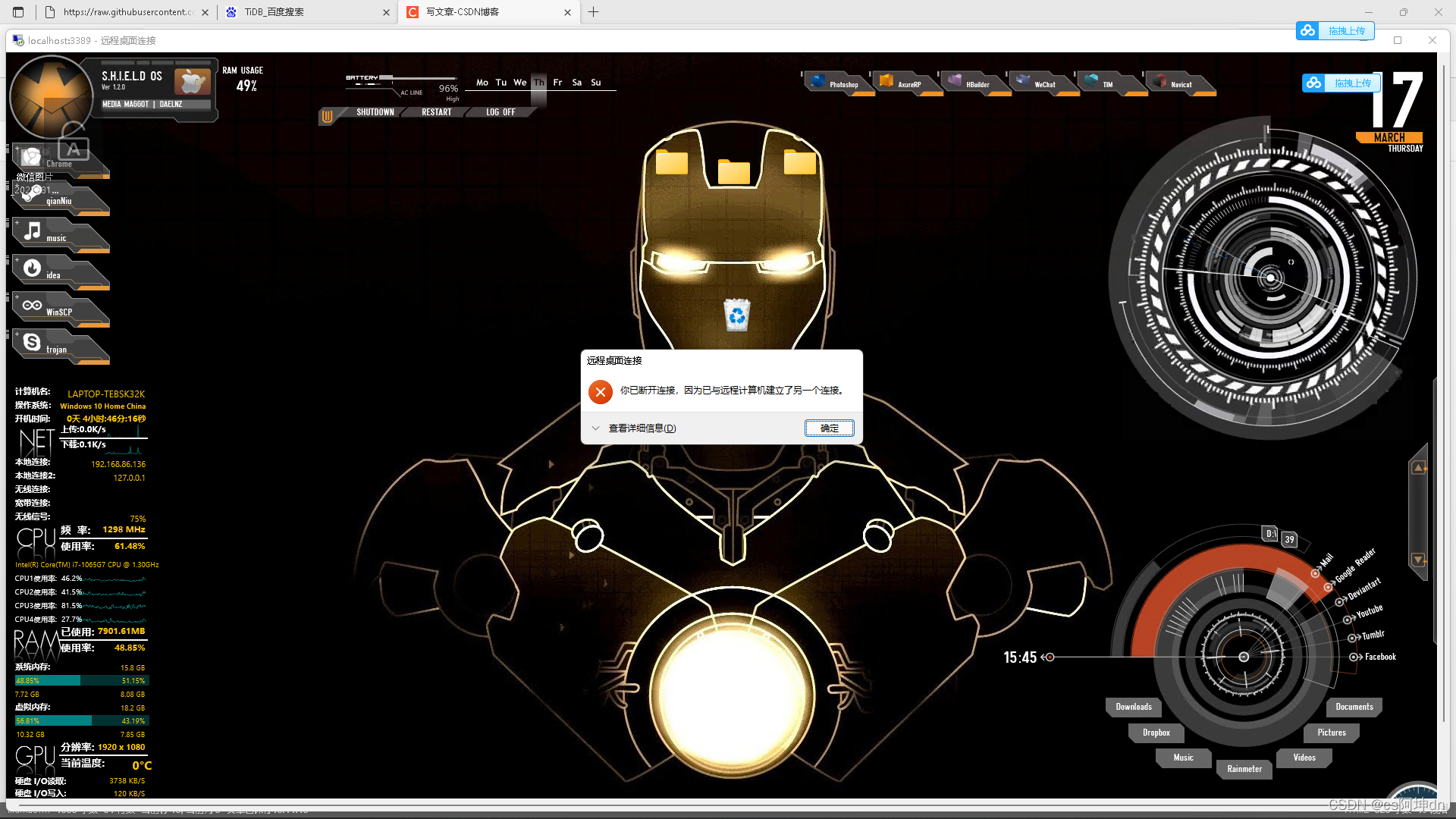Image resolution: width=1456 pixels, height=819 pixels.
Task: Open the Rainmeter shortcut
Action: 1244,769
